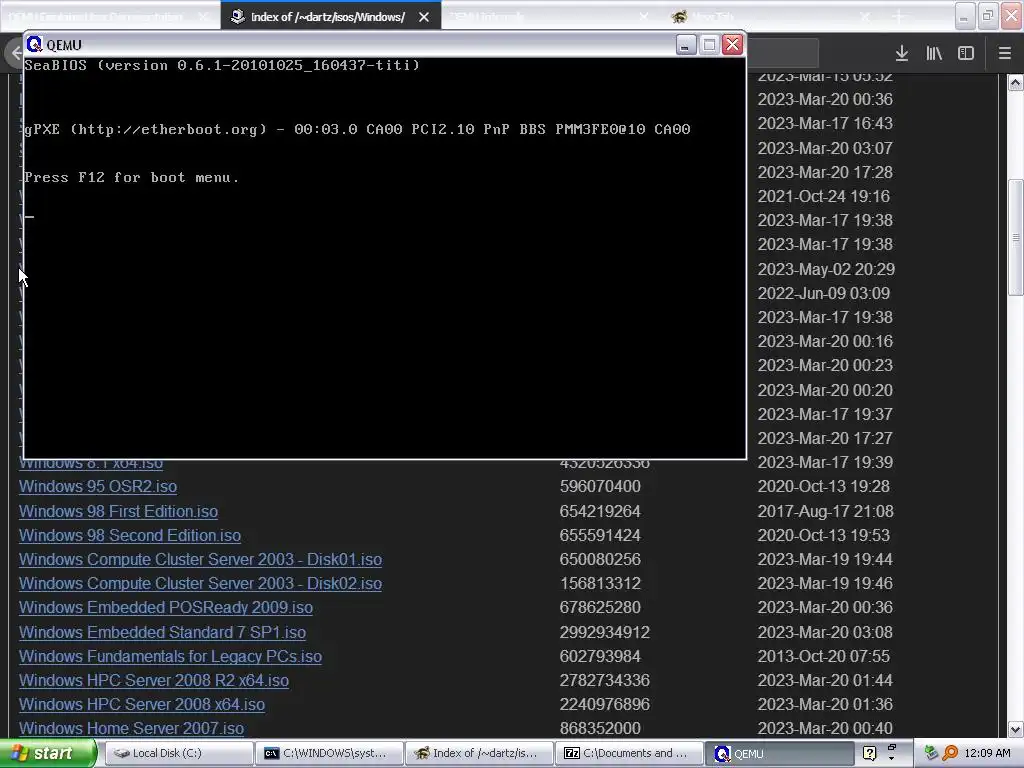
Task: Click file size 868352000
Action: pos(600,728)
